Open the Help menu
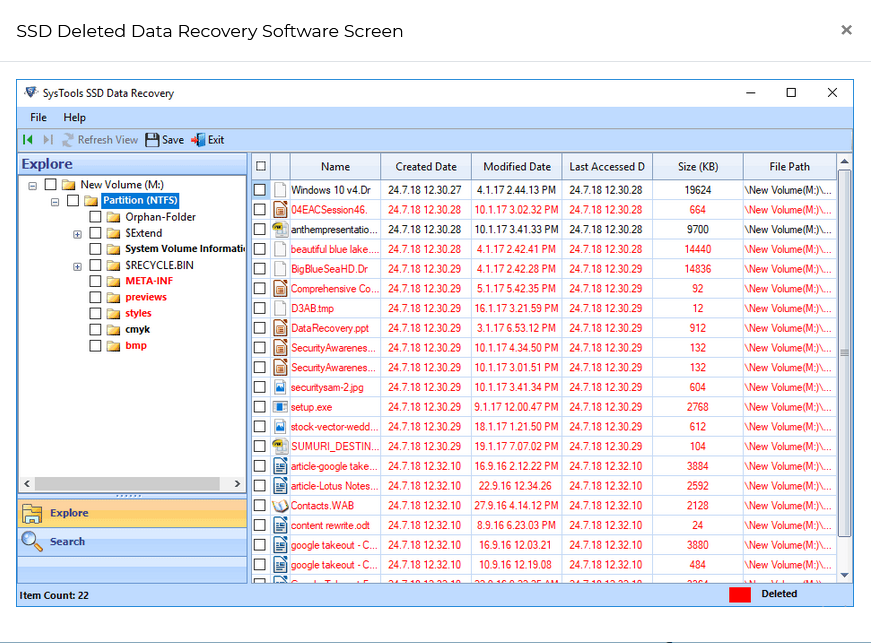871x643 pixels. coord(74,118)
